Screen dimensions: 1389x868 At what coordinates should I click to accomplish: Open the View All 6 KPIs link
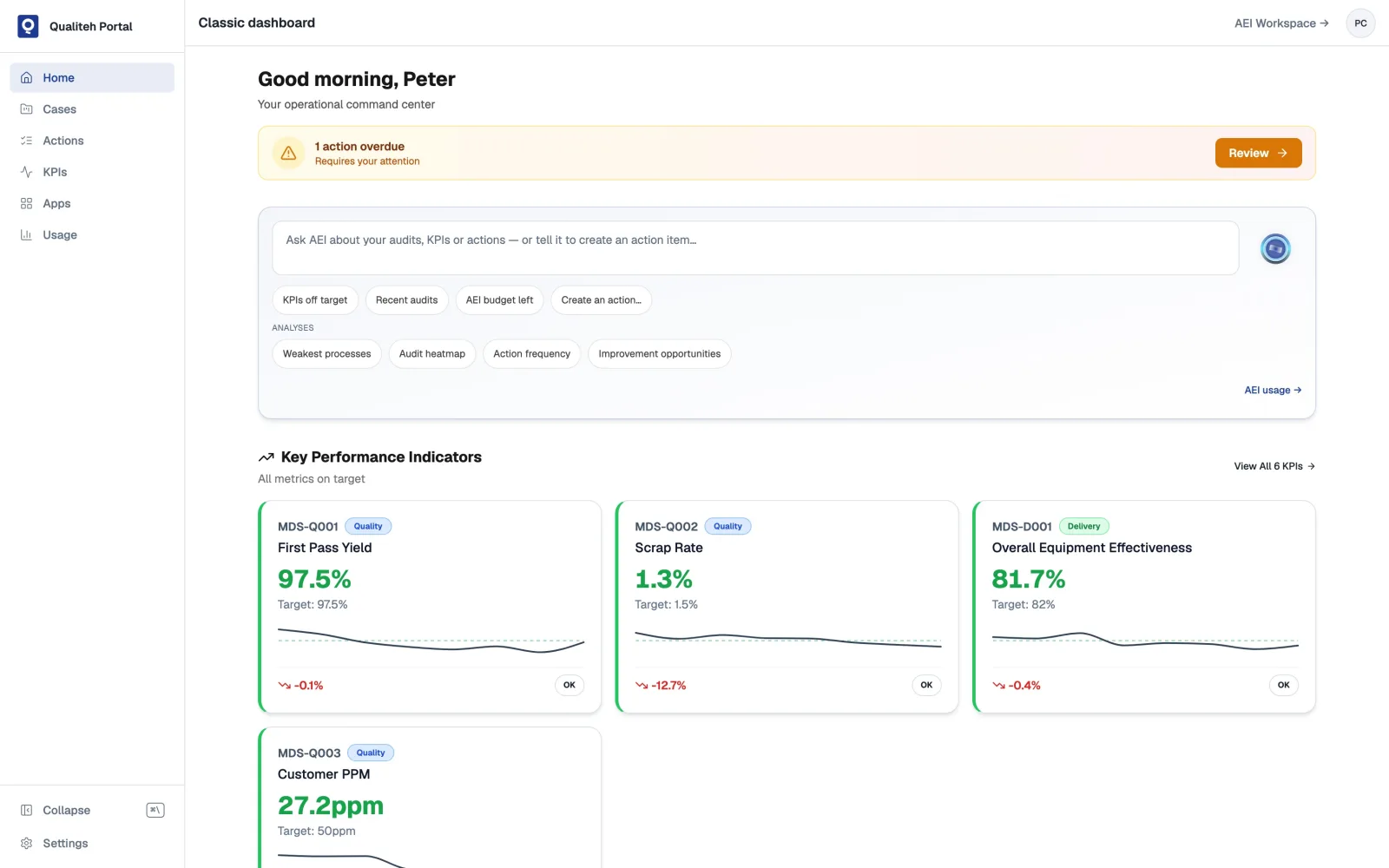[x=1274, y=466]
